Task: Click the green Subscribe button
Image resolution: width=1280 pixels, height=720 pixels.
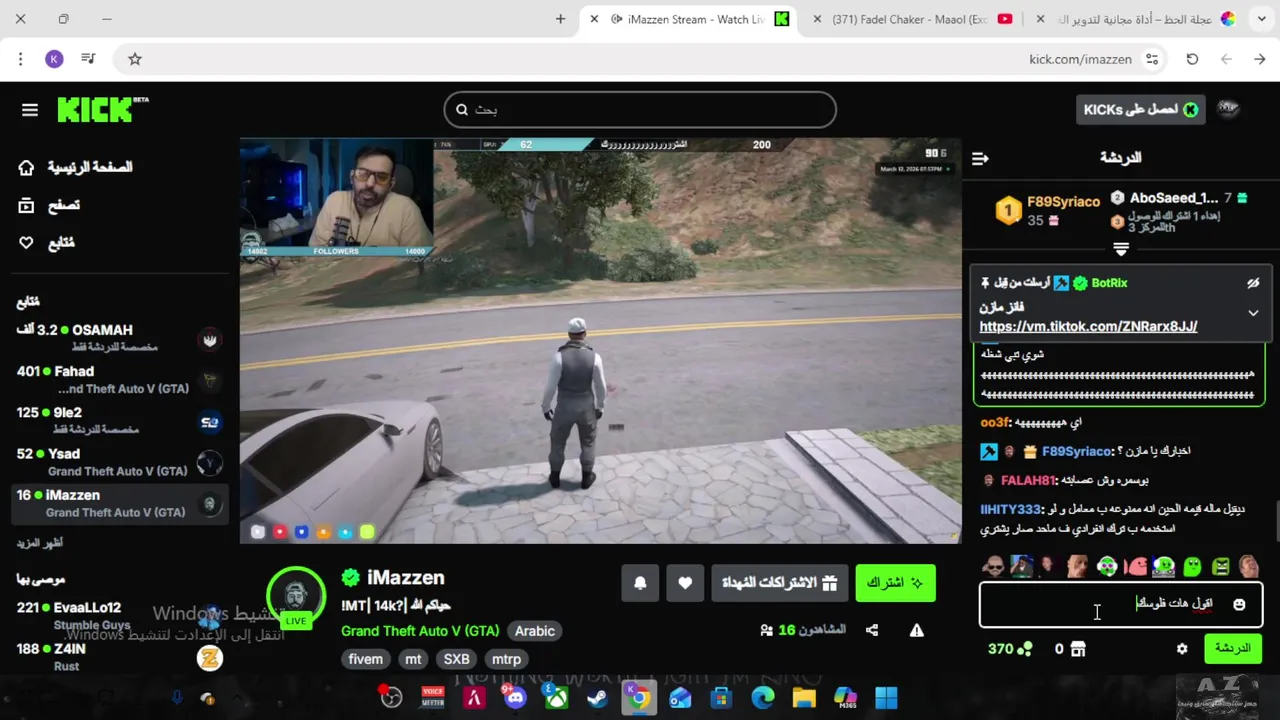Action: (895, 583)
